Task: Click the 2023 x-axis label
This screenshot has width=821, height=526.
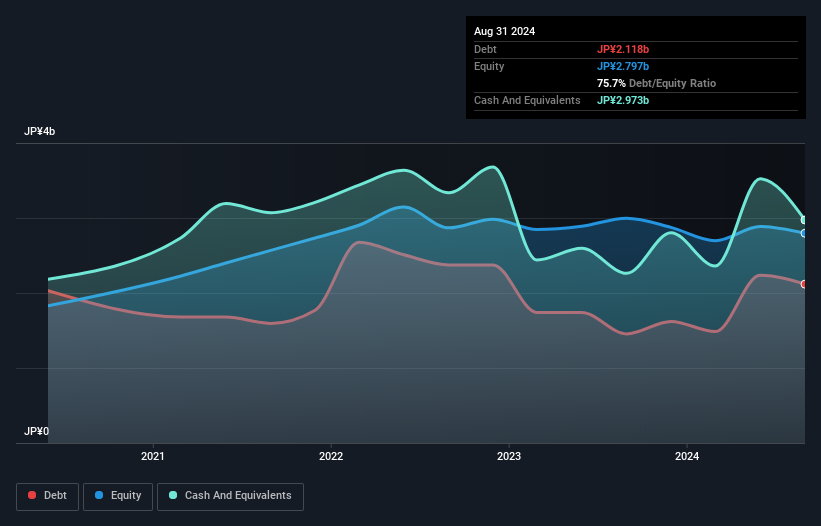Action: pos(509,456)
